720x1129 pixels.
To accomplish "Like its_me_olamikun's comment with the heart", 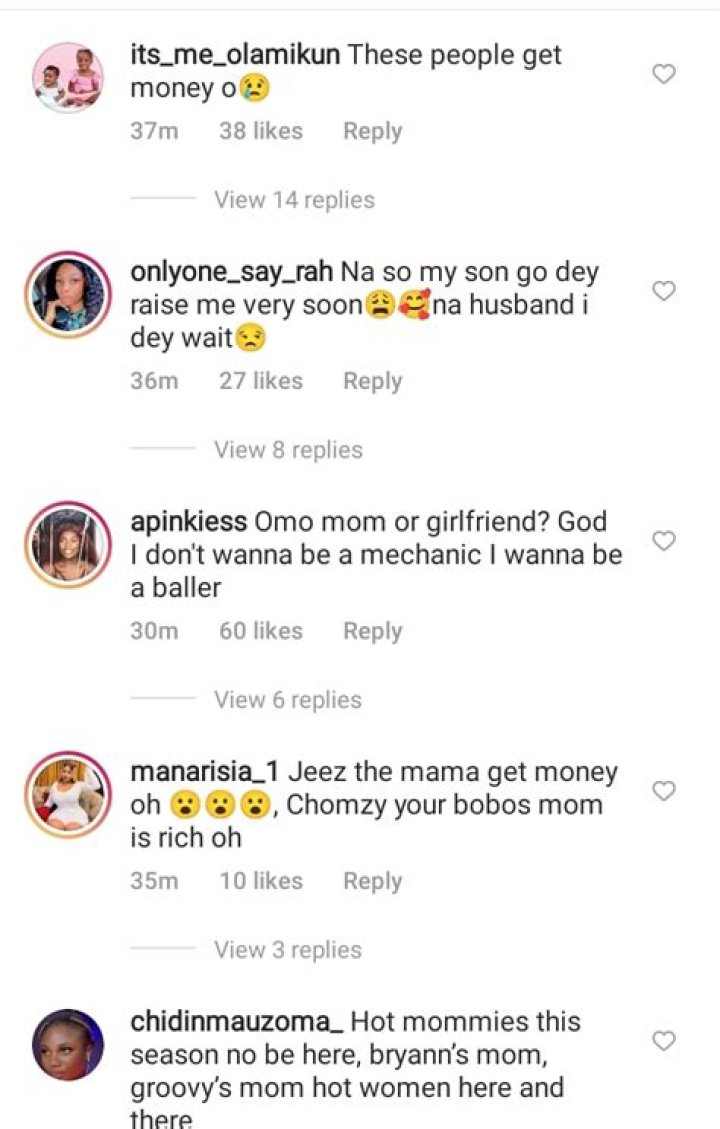I will [x=664, y=74].
